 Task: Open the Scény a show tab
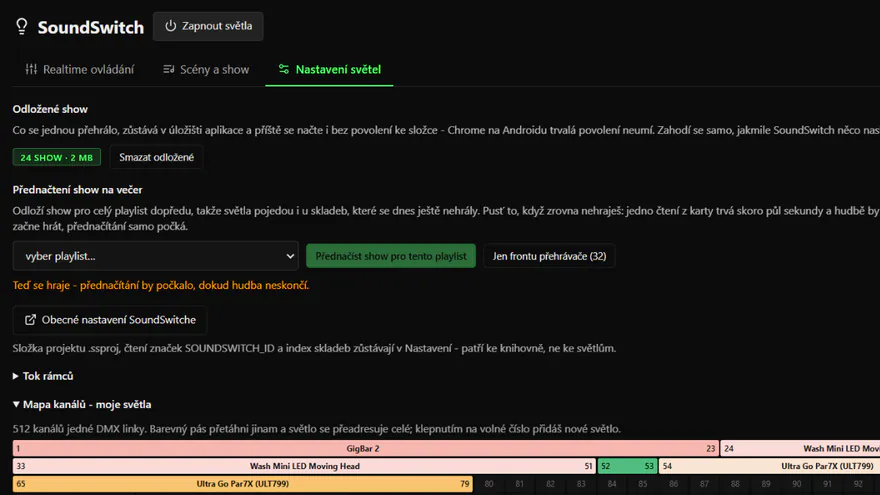click(x=206, y=70)
